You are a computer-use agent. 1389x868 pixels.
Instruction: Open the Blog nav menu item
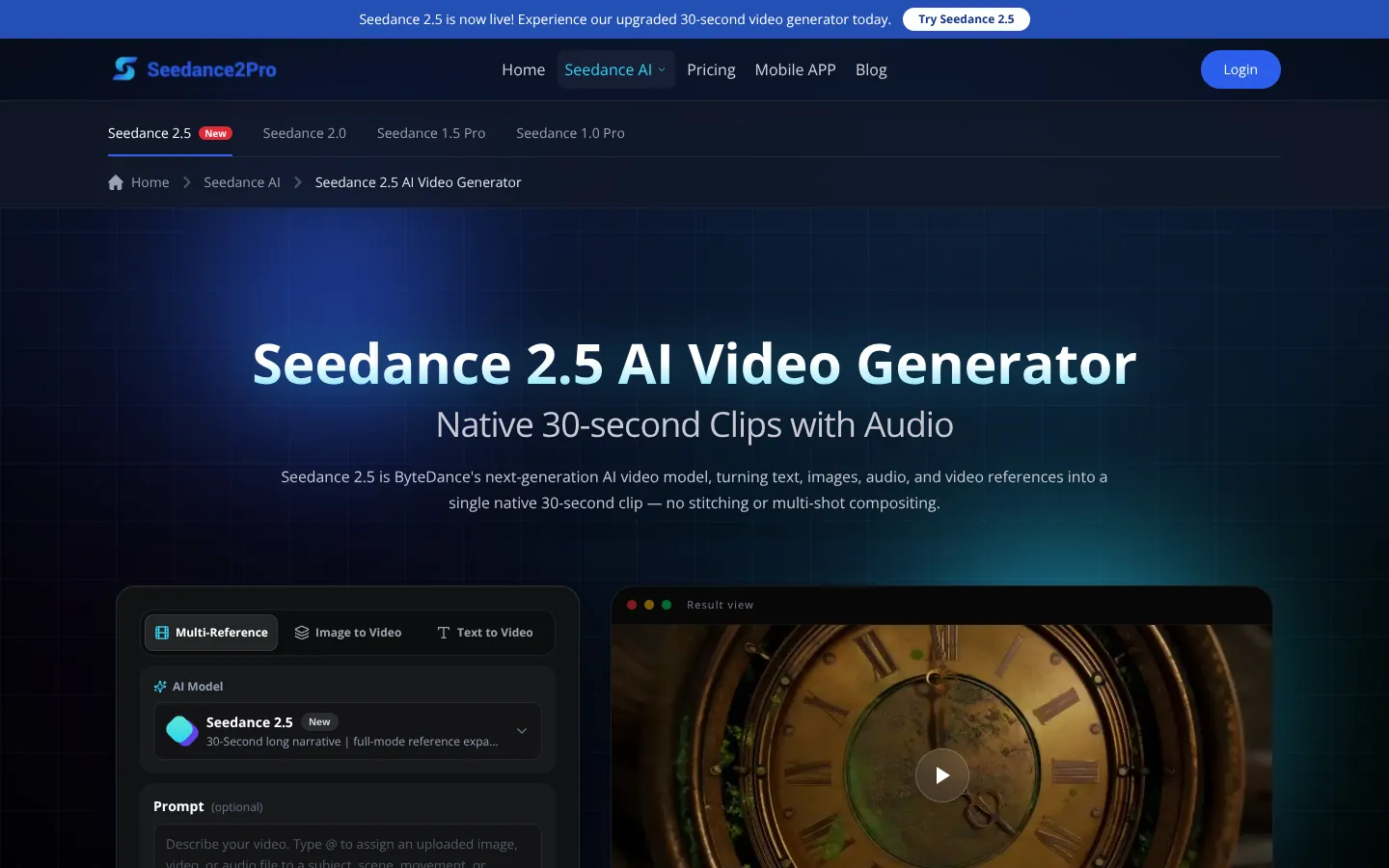click(x=871, y=69)
